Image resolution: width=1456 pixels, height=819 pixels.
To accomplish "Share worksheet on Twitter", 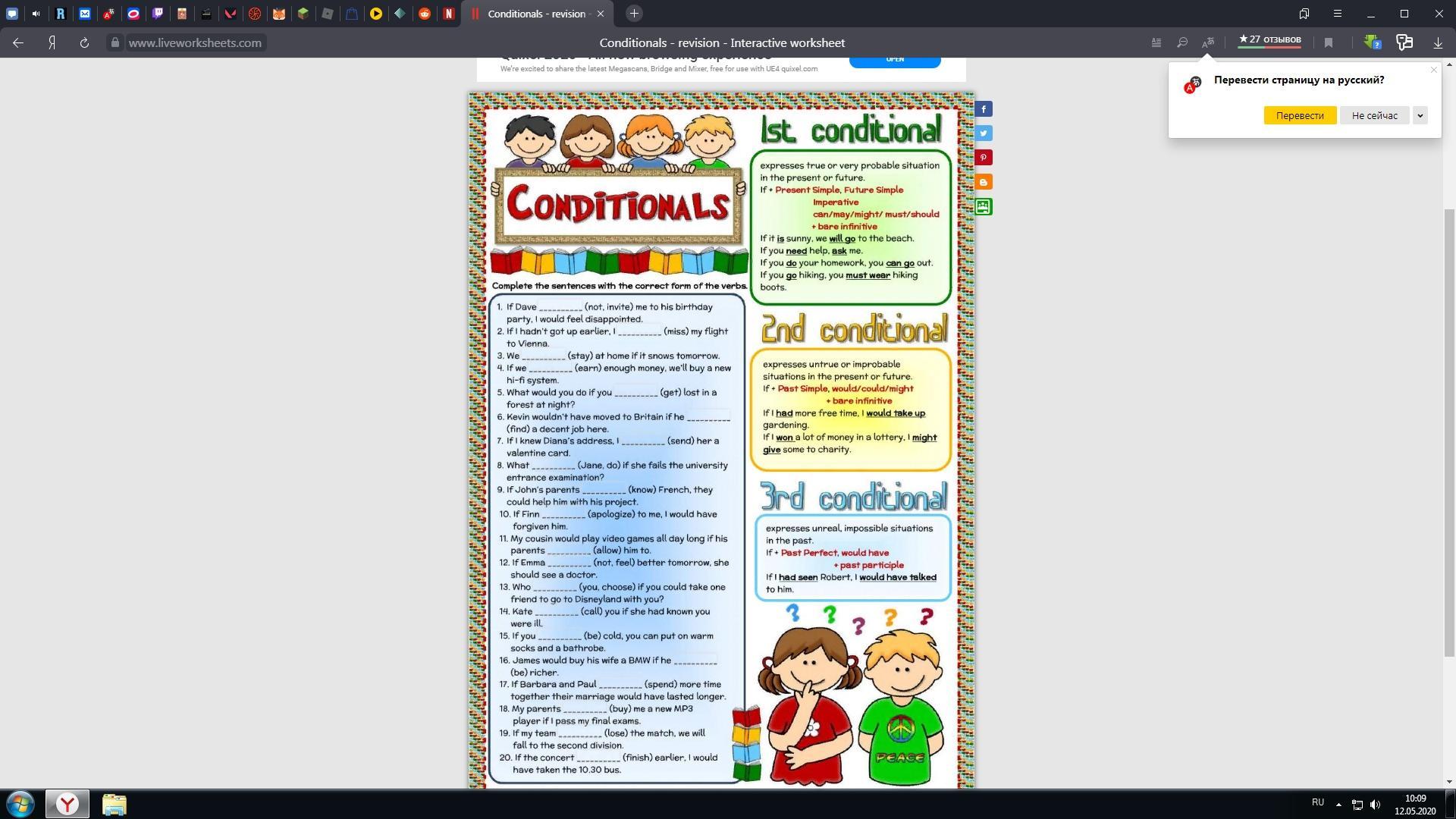I will (984, 133).
